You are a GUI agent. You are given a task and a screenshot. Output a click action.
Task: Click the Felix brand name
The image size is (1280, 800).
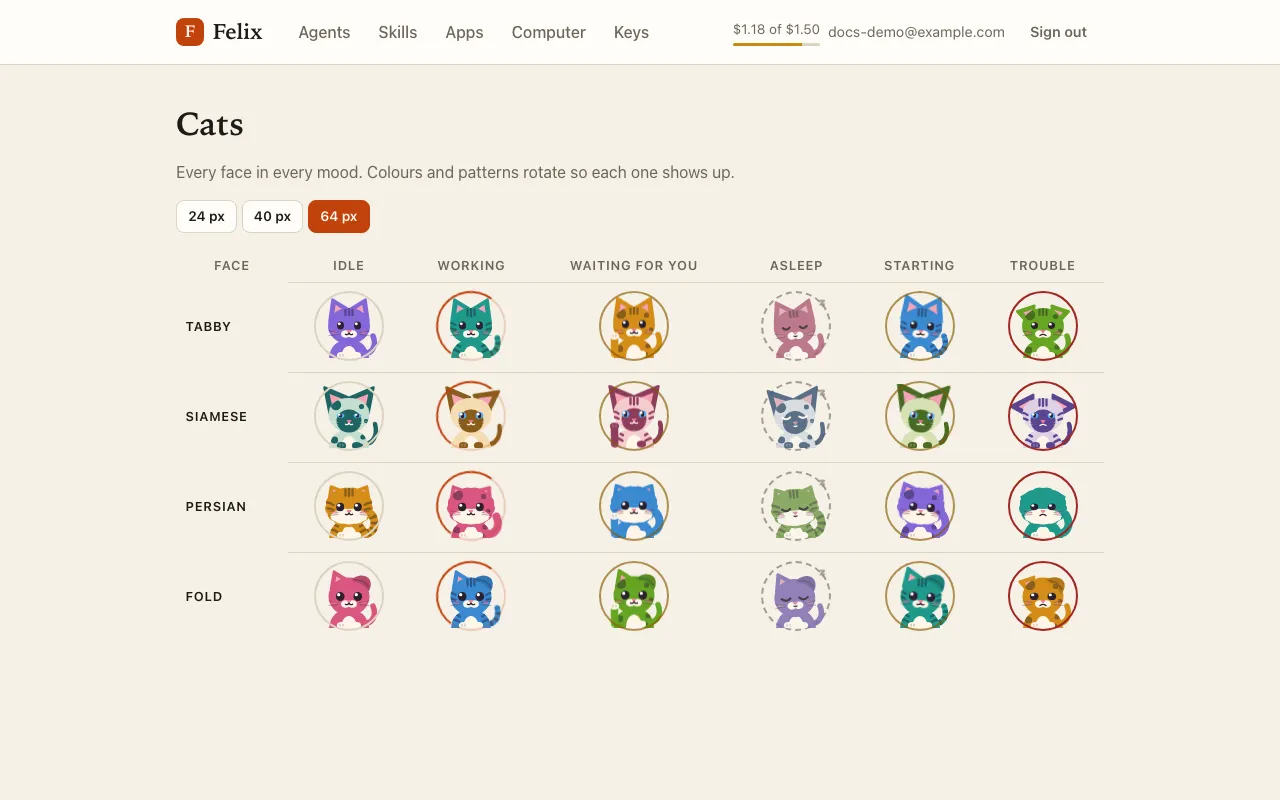(x=238, y=32)
